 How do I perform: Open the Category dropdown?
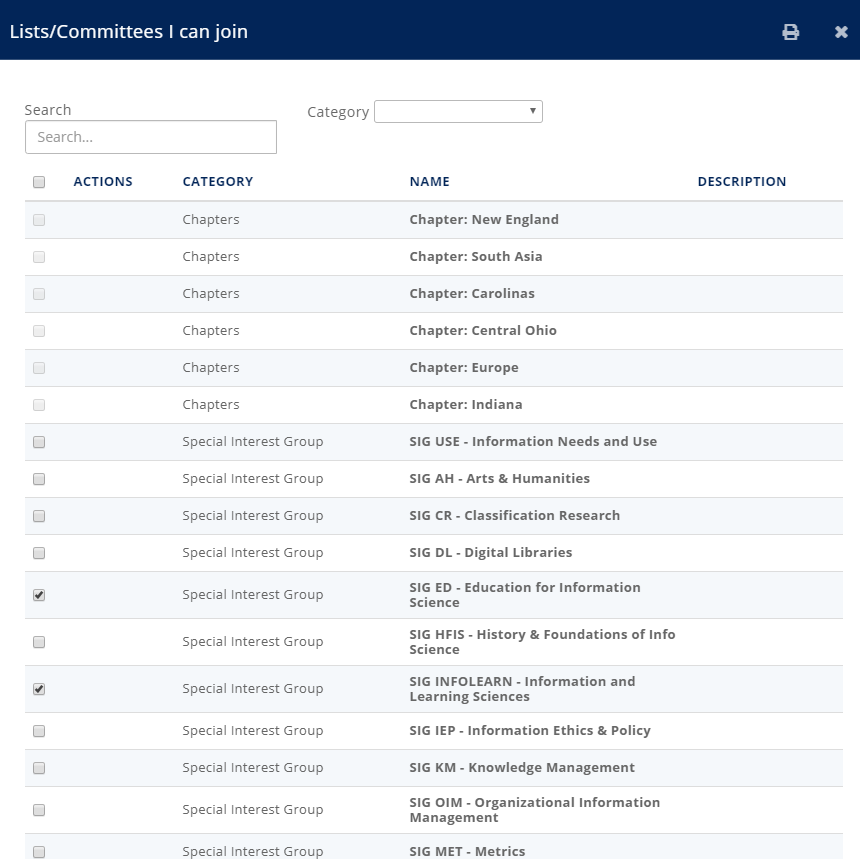point(458,111)
